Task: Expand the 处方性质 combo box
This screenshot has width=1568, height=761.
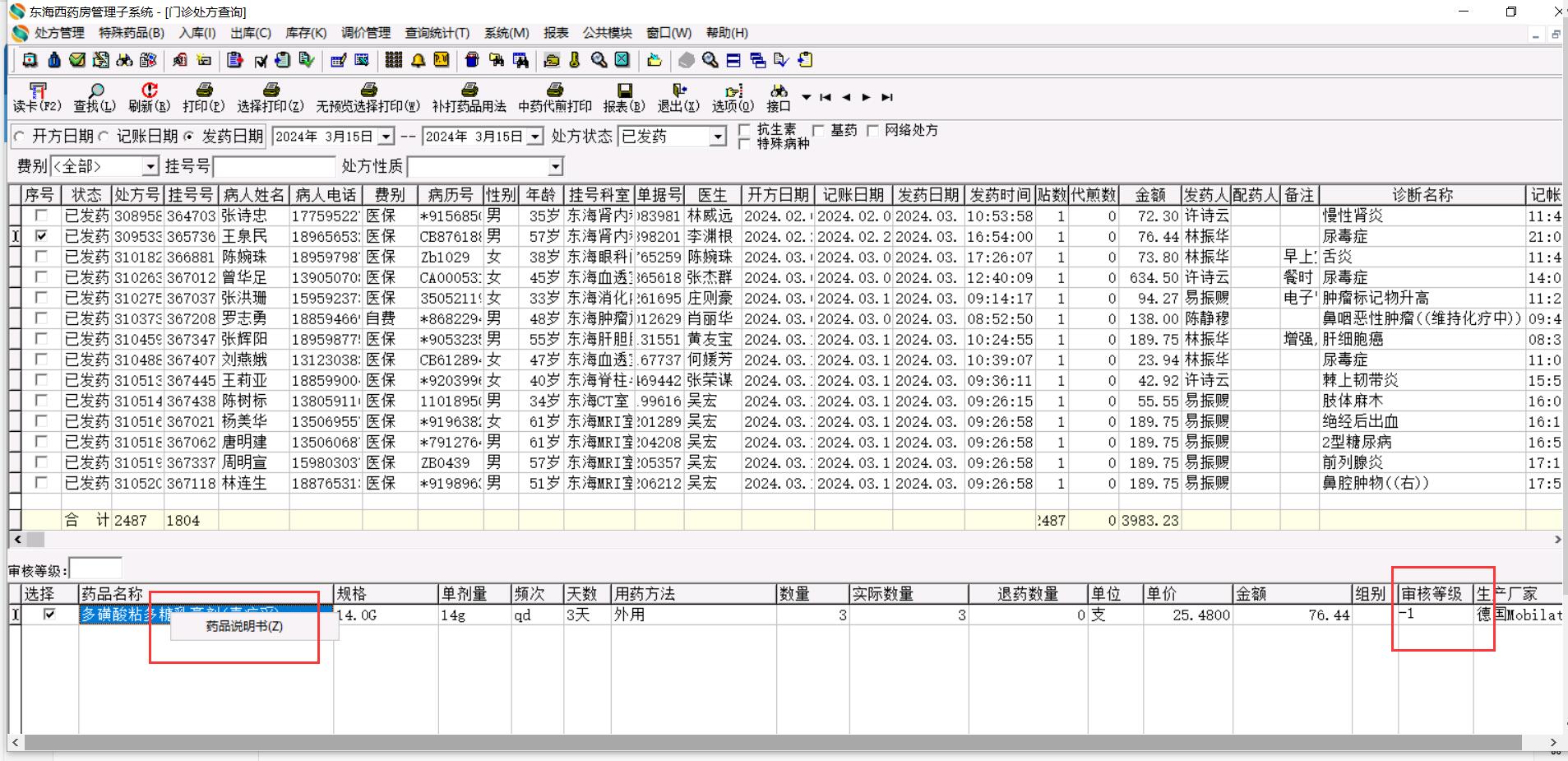Action: tap(556, 167)
